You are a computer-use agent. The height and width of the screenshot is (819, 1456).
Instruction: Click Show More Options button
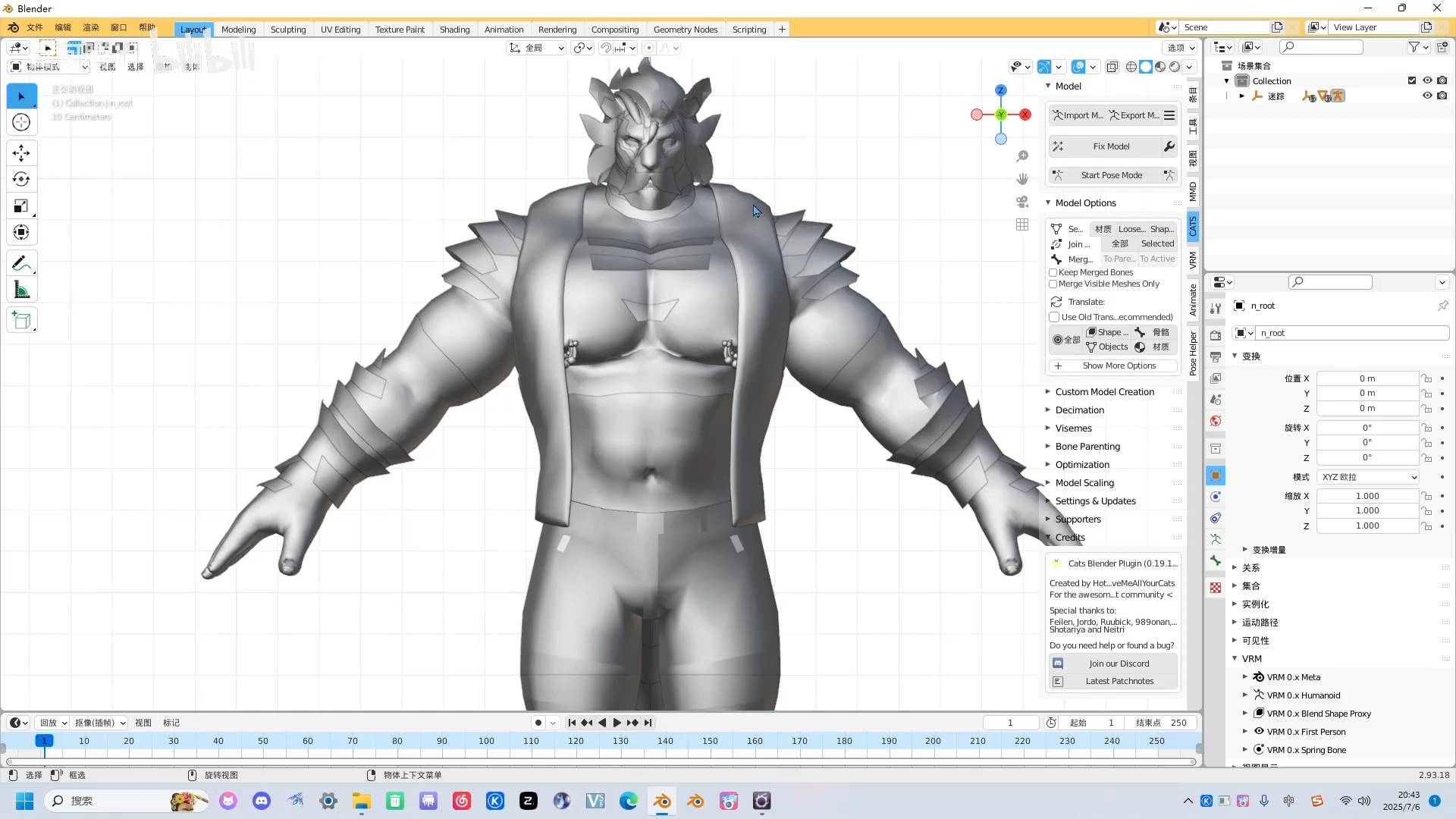click(1112, 366)
